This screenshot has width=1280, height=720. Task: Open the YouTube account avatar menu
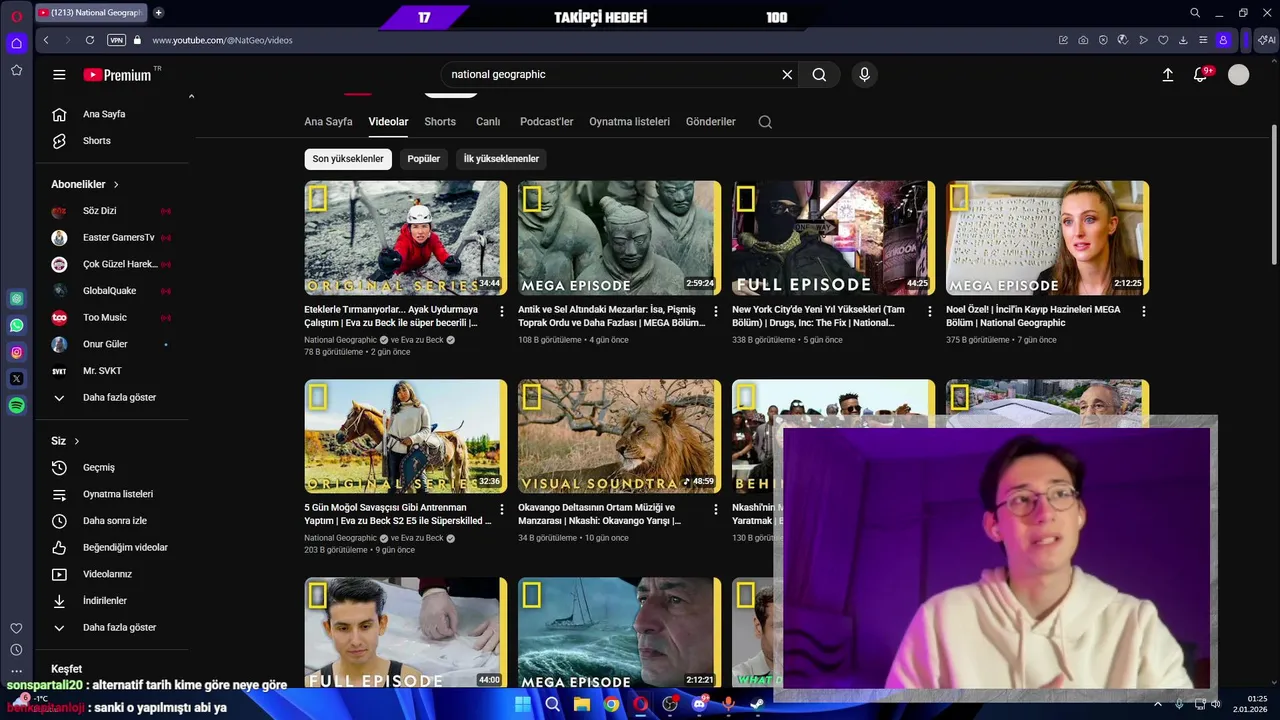pyautogui.click(x=1238, y=75)
